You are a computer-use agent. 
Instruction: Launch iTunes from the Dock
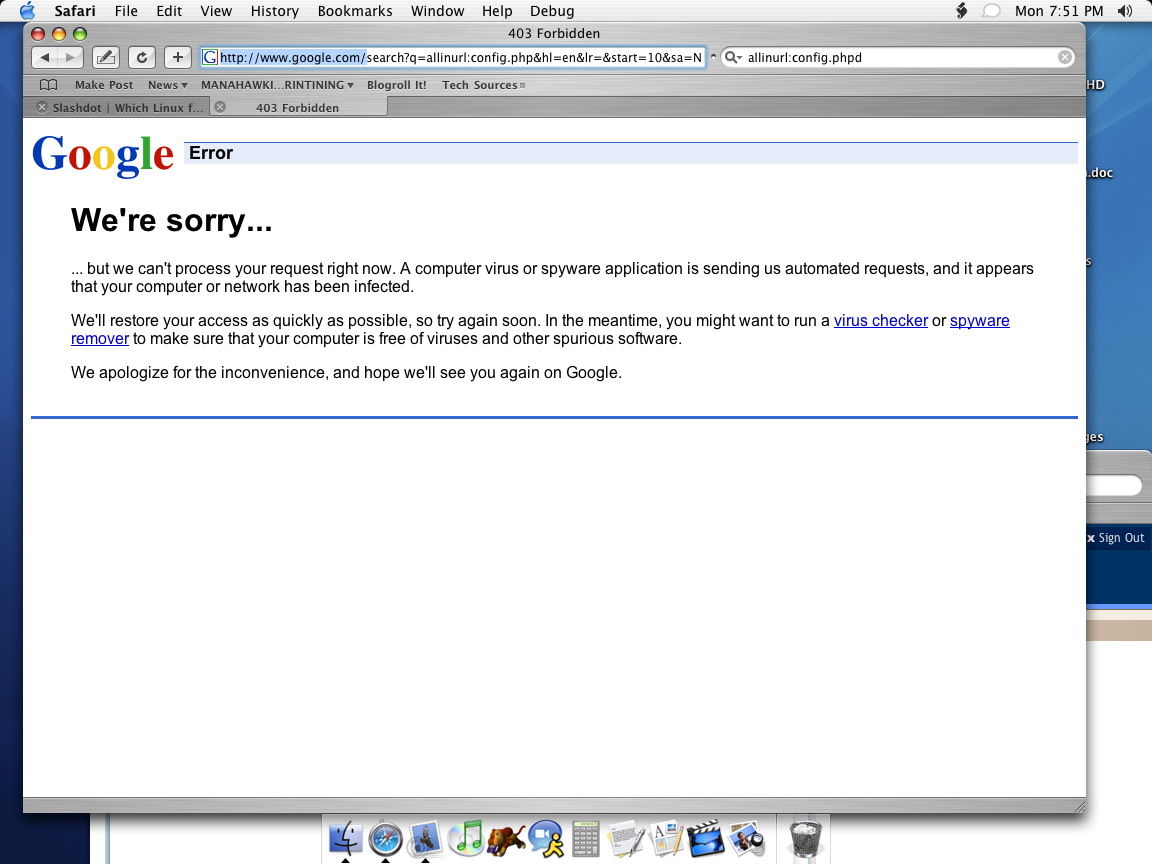[465, 838]
